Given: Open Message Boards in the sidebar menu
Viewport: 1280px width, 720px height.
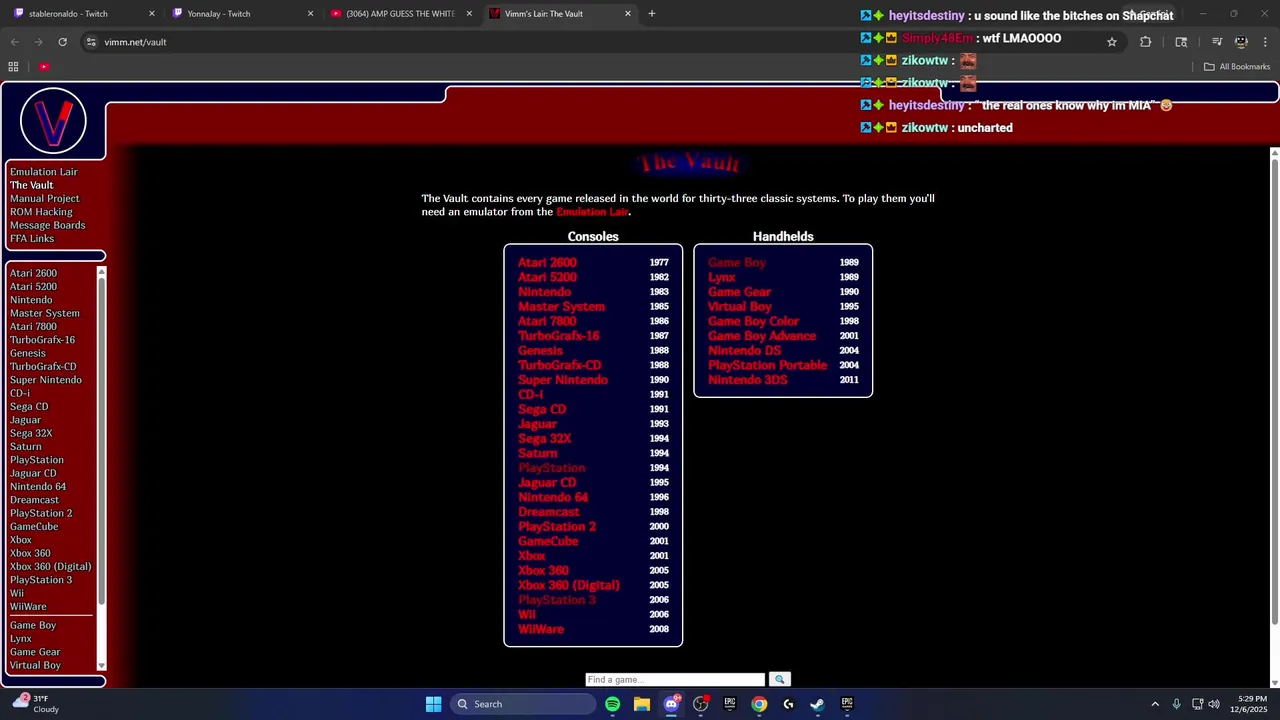Looking at the screenshot, I should [48, 225].
